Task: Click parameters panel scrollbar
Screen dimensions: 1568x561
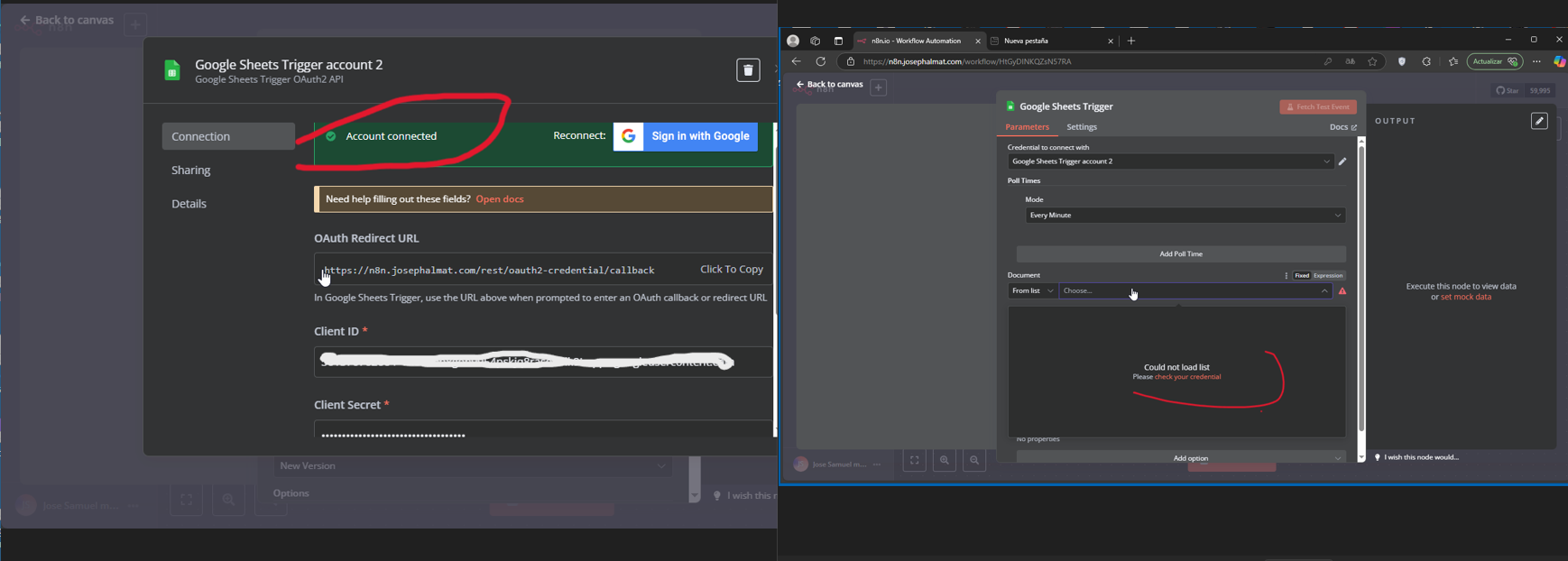Action: 1361,289
